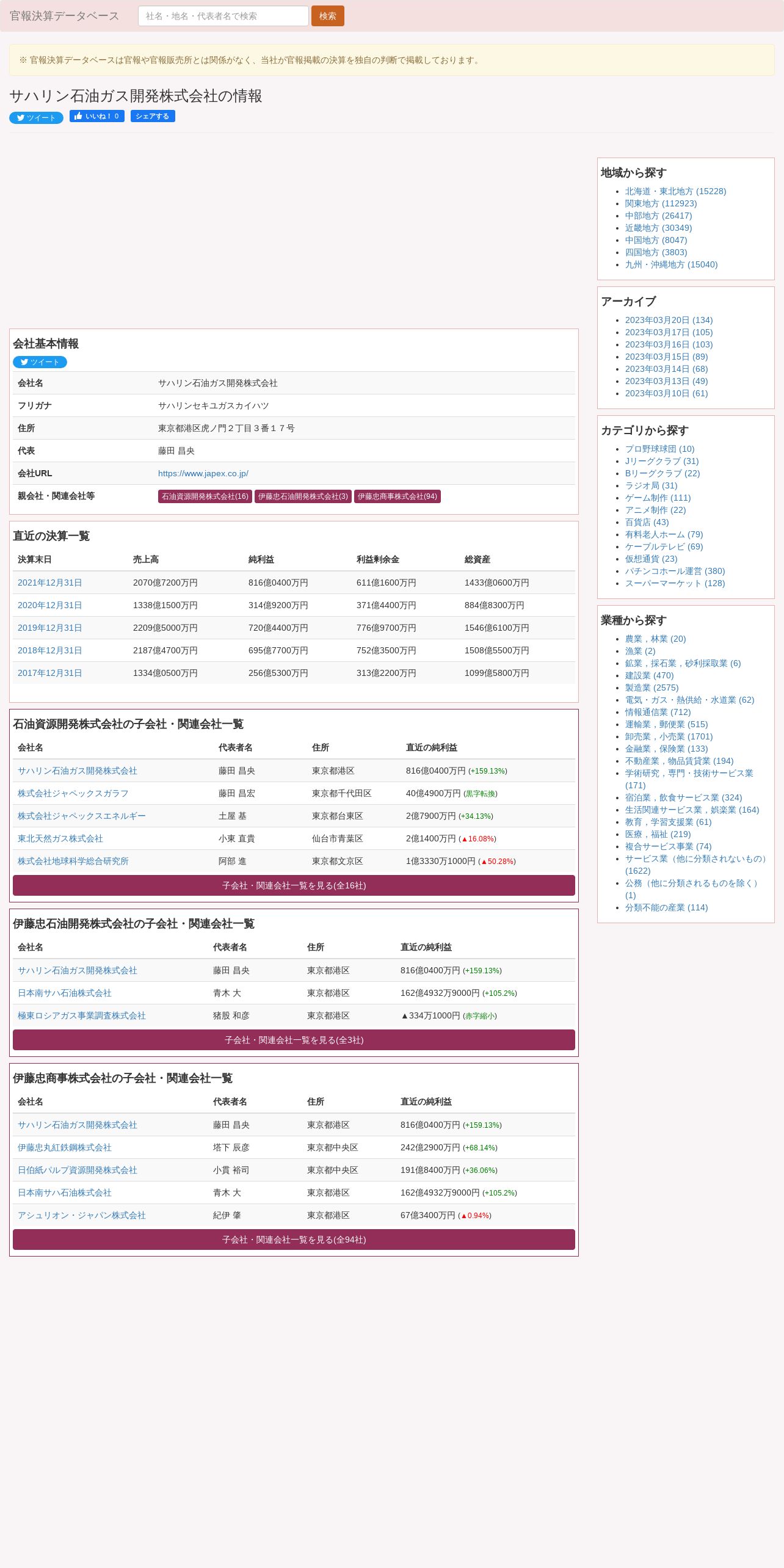The height and width of the screenshot is (1568, 784).
Task: Open 百貨店 (43) category
Action: 647,522
